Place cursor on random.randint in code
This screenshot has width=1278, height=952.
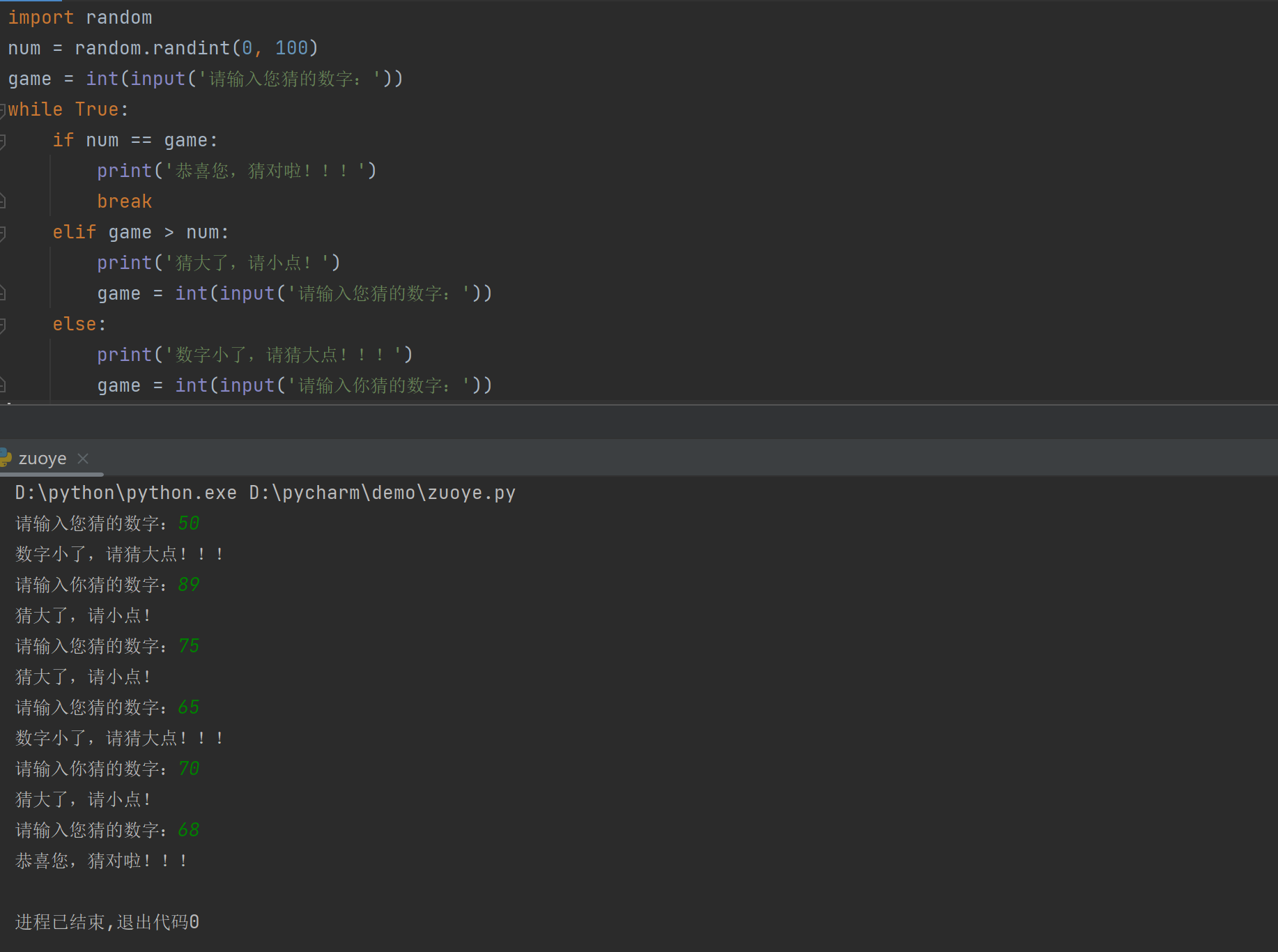(x=153, y=48)
